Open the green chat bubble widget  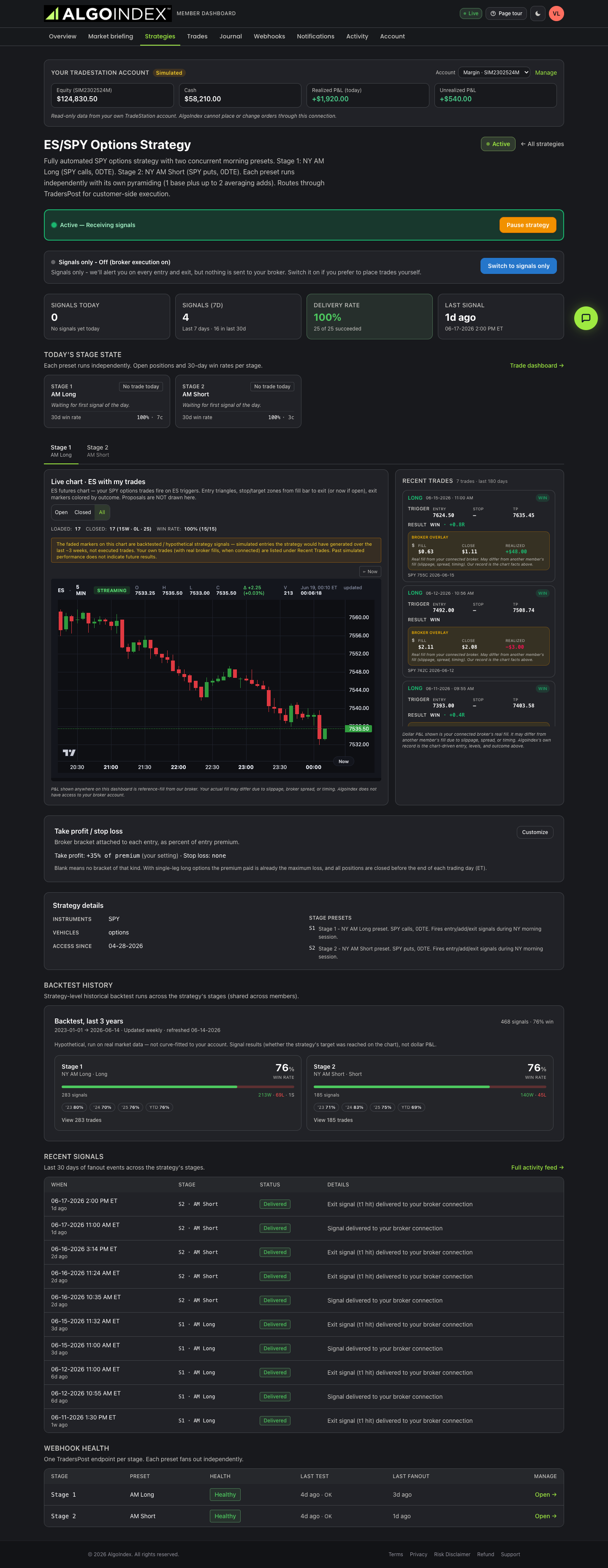[586, 318]
